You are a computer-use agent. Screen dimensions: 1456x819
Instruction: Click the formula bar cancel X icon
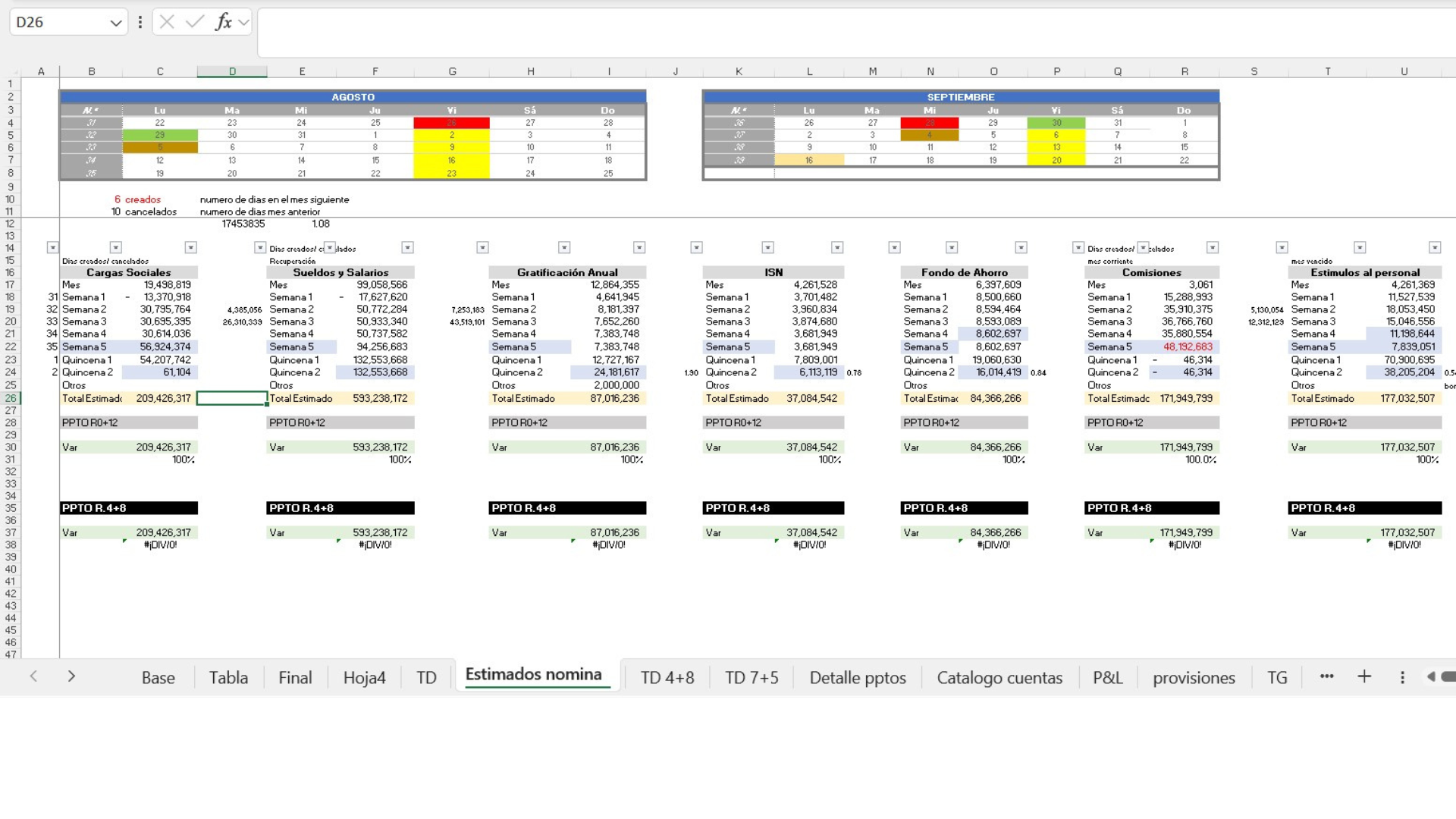(x=167, y=22)
